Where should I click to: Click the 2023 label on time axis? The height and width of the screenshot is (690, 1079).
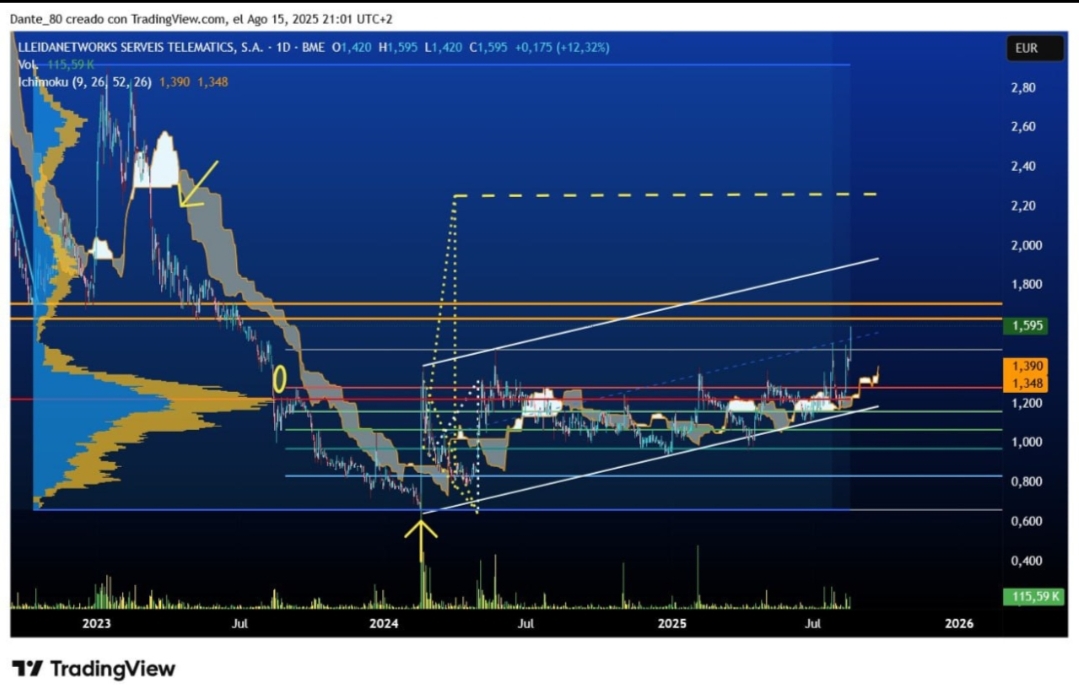(x=96, y=623)
